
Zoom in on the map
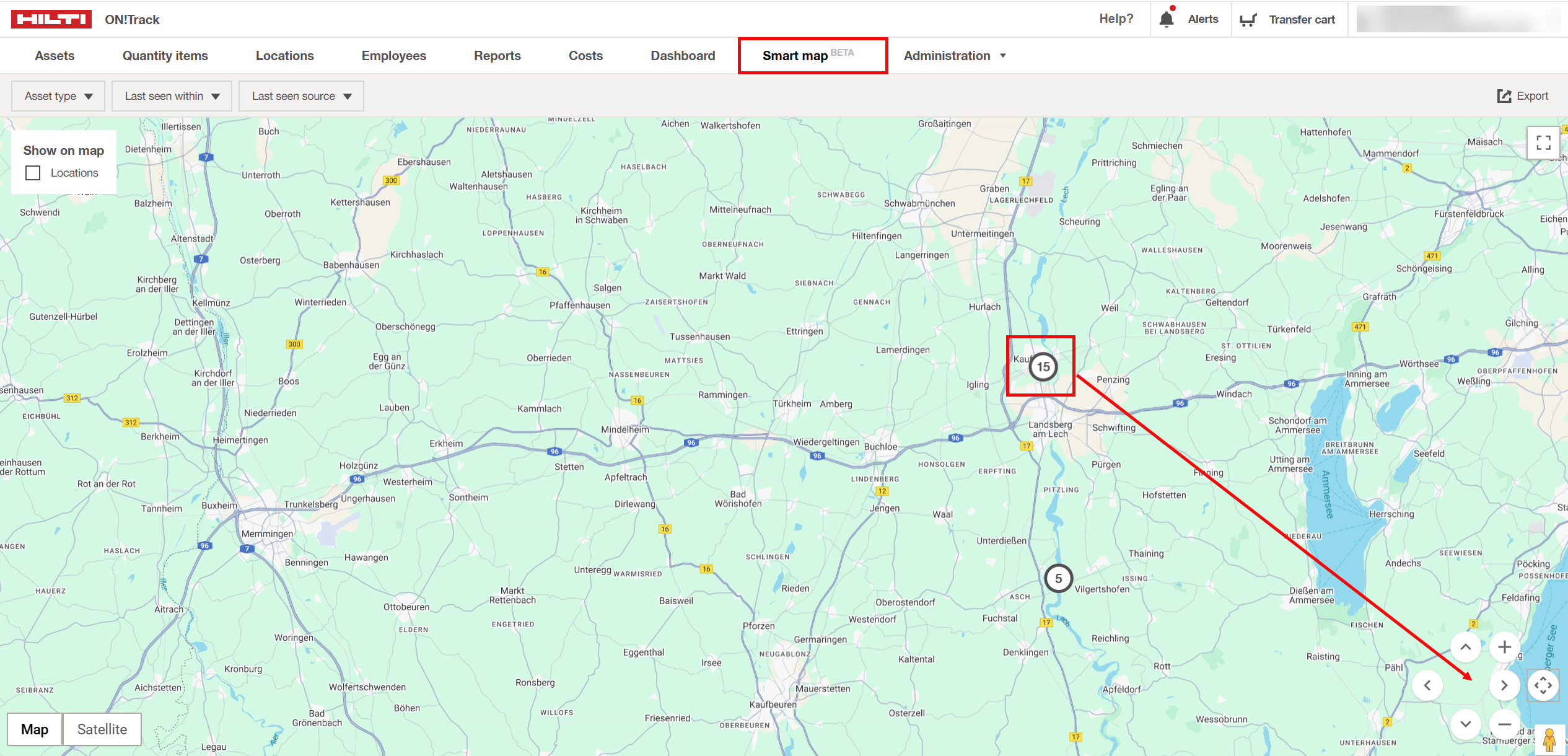coord(1504,646)
